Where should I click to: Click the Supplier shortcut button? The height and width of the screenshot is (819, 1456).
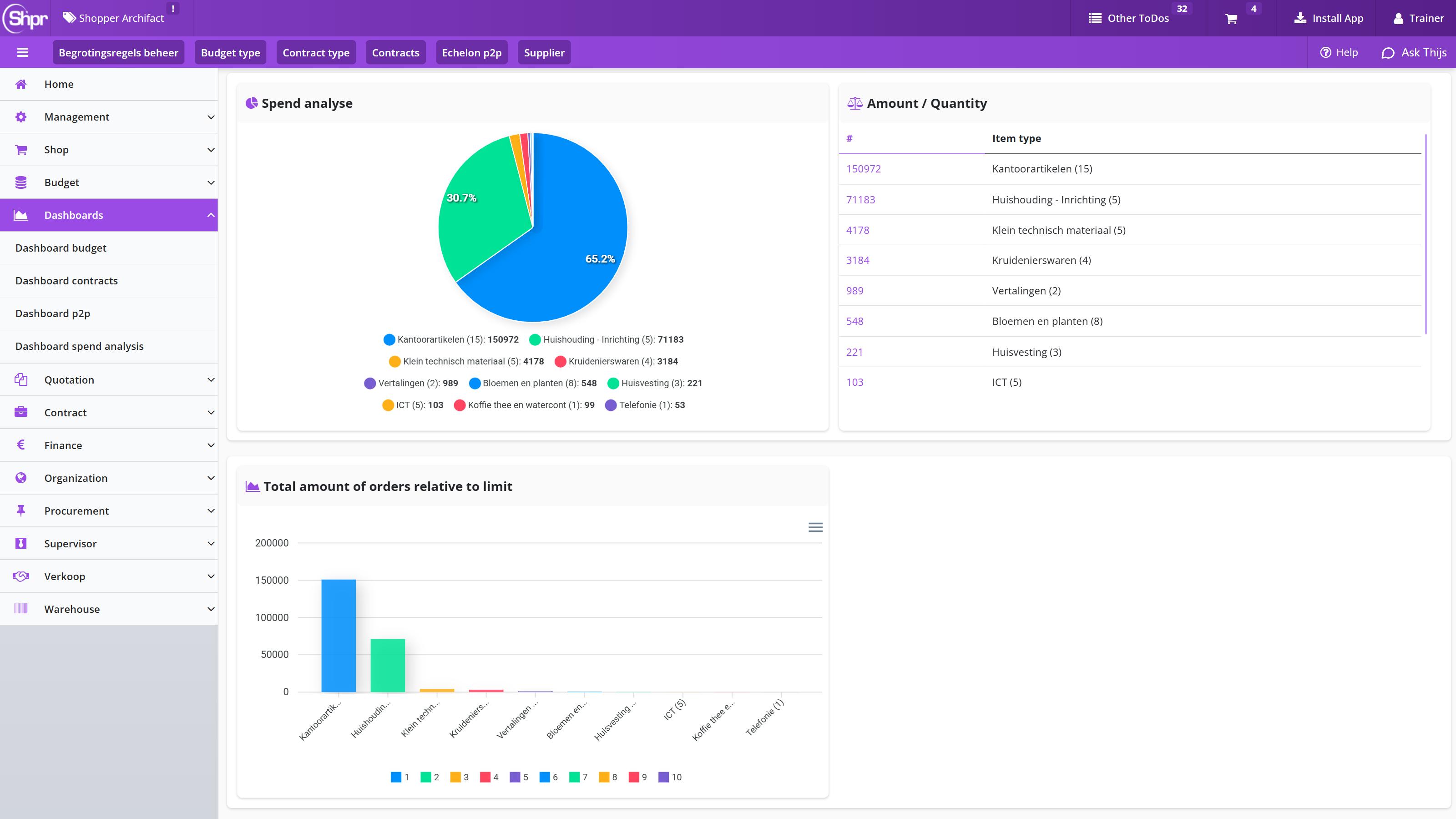pyautogui.click(x=544, y=53)
